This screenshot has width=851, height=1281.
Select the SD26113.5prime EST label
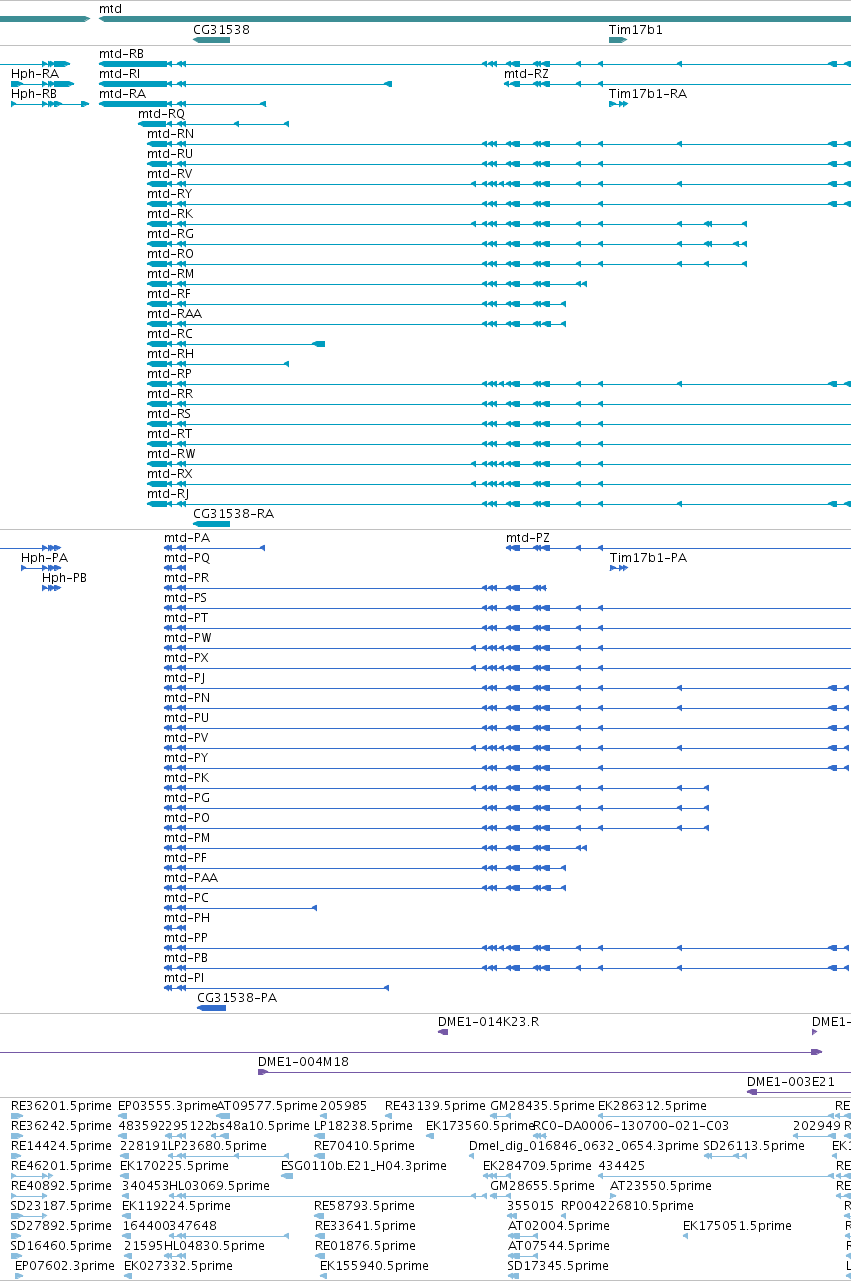pyautogui.click(x=754, y=1145)
